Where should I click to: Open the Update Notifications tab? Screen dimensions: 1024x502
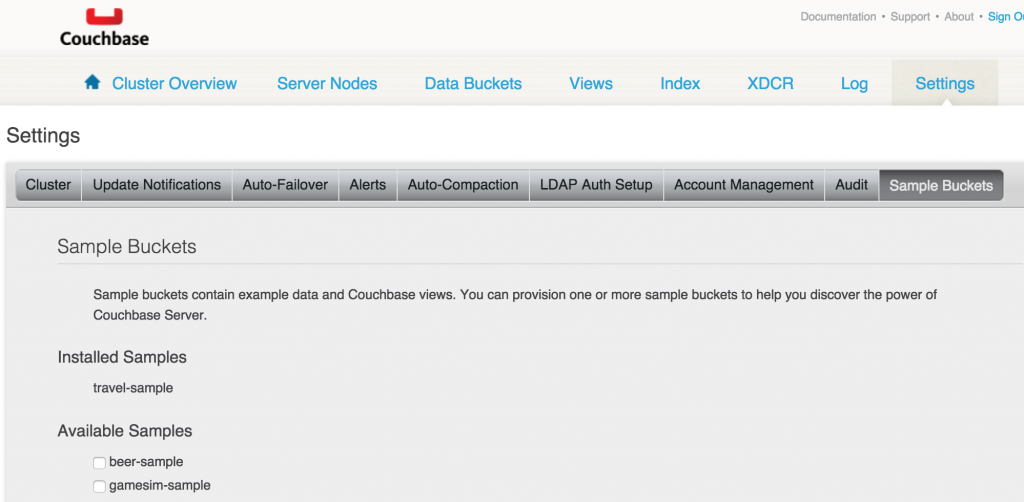tap(157, 185)
